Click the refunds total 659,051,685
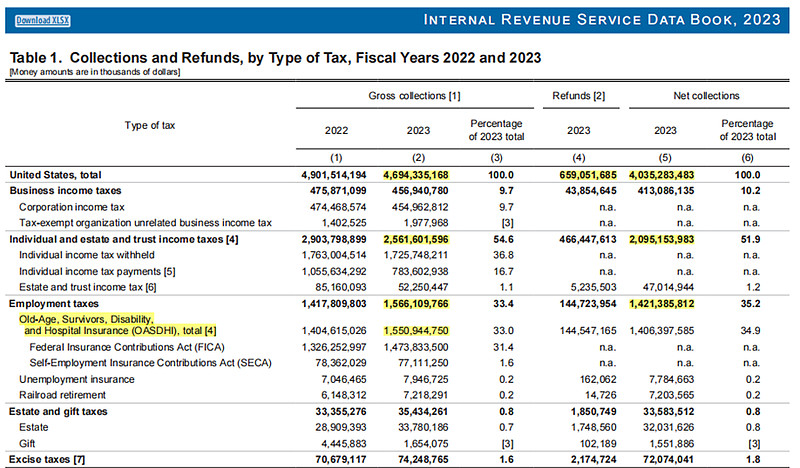 588,175
